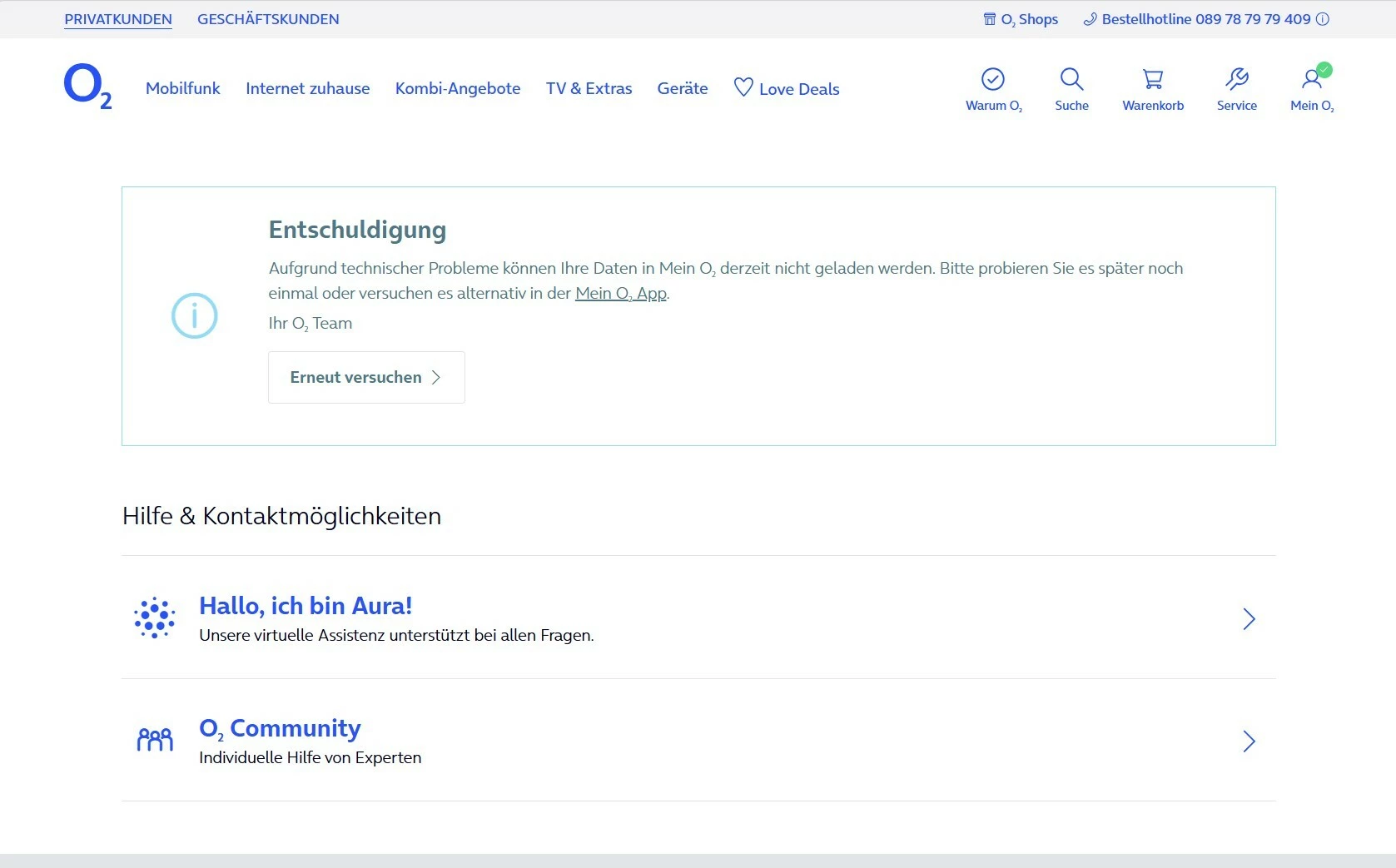Click the heart icon beside Love Deals
The height and width of the screenshot is (868, 1396).
743,87
